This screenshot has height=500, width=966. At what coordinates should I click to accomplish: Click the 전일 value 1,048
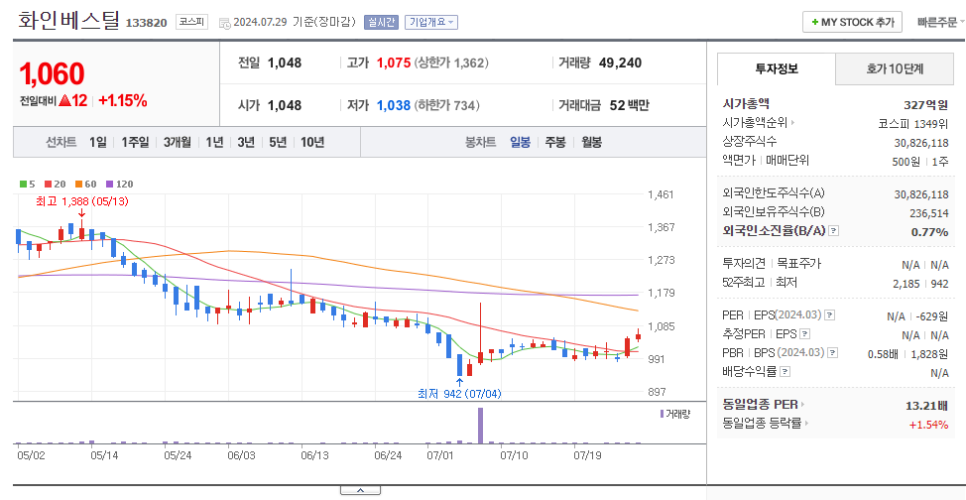pos(285,63)
